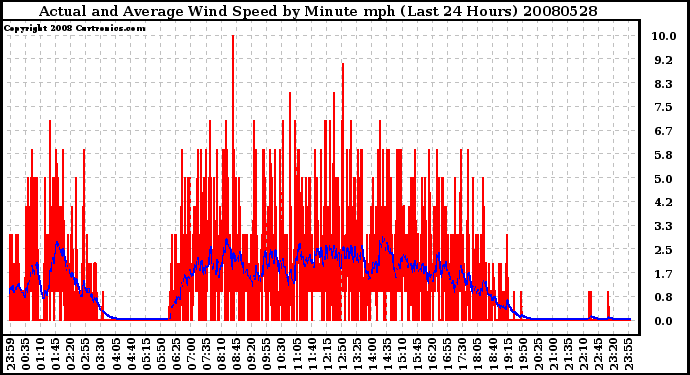Click the 14:35 time axis label
This screenshot has height=375, width=690.
click(x=387, y=354)
